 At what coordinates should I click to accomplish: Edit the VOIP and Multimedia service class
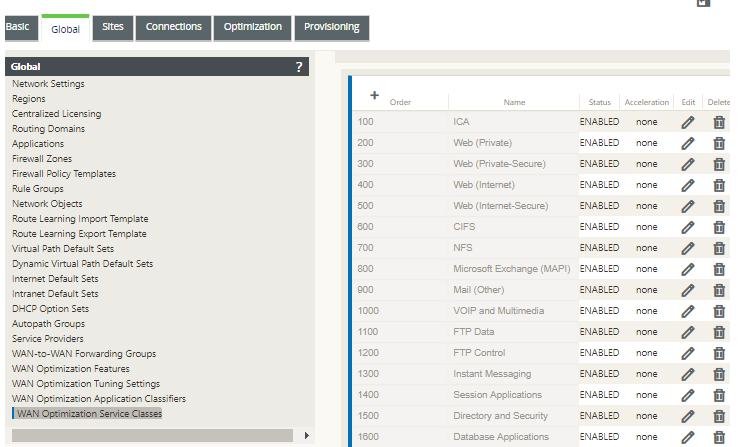point(687,311)
